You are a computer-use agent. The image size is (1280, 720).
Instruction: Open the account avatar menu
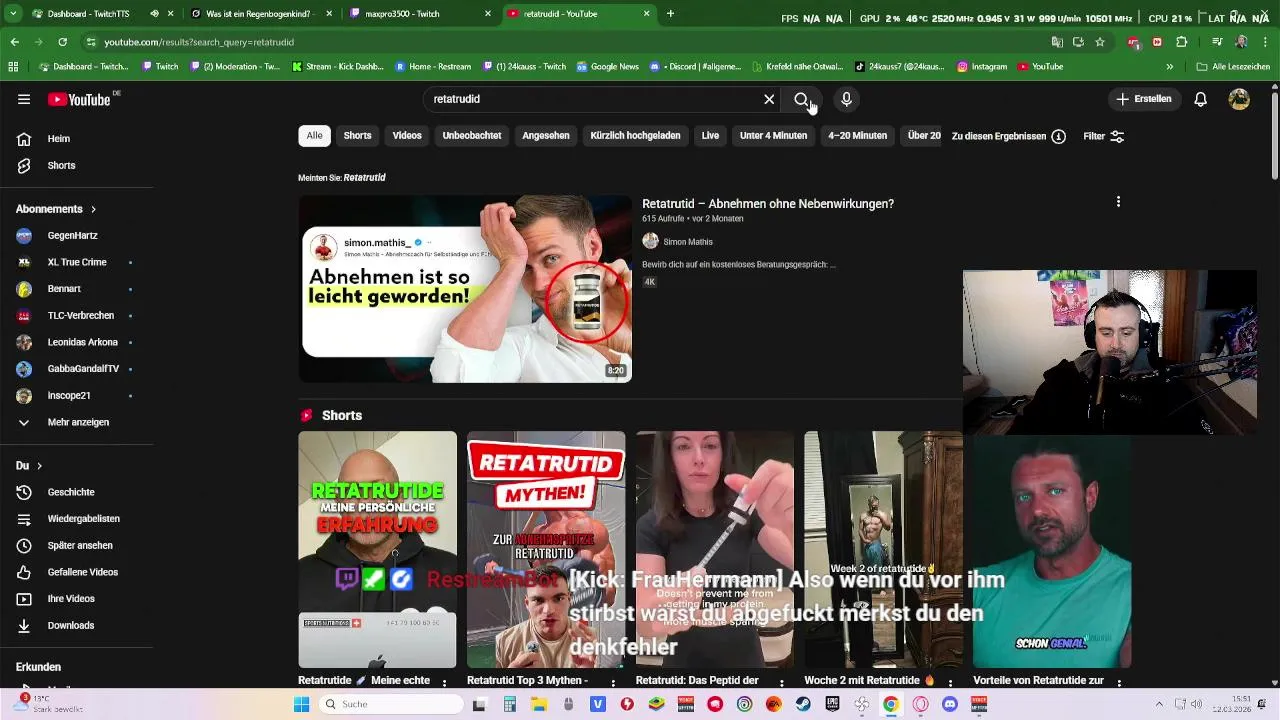pyautogui.click(x=1239, y=99)
